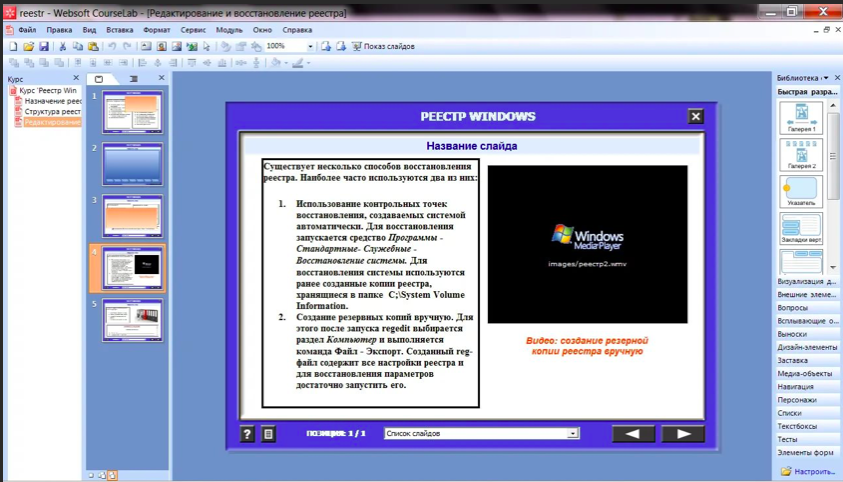Screen dimensions: 843x482
Task: Select the 'Редактирование' module in tree
Action: click(52, 123)
